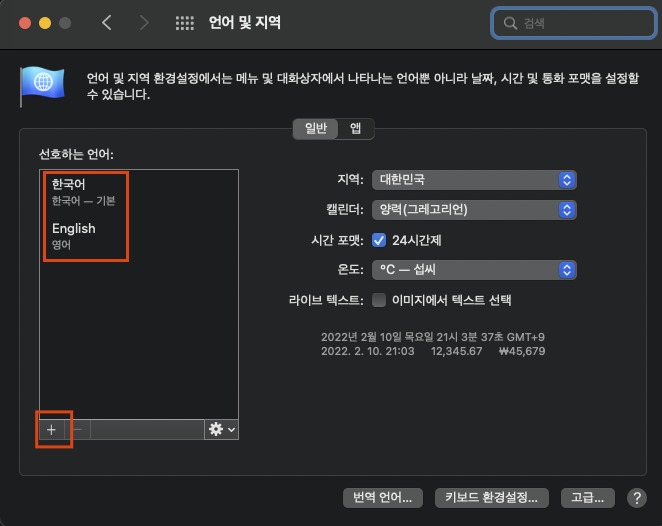
Task: Click the 시간 포맷: label
Action: pos(337,240)
